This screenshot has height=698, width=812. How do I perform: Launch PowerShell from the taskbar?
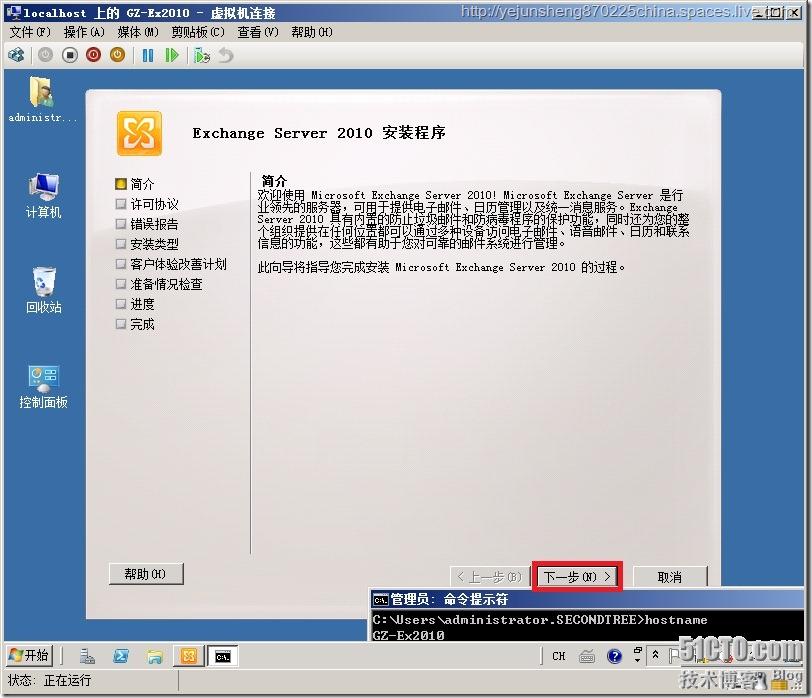point(121,656)
